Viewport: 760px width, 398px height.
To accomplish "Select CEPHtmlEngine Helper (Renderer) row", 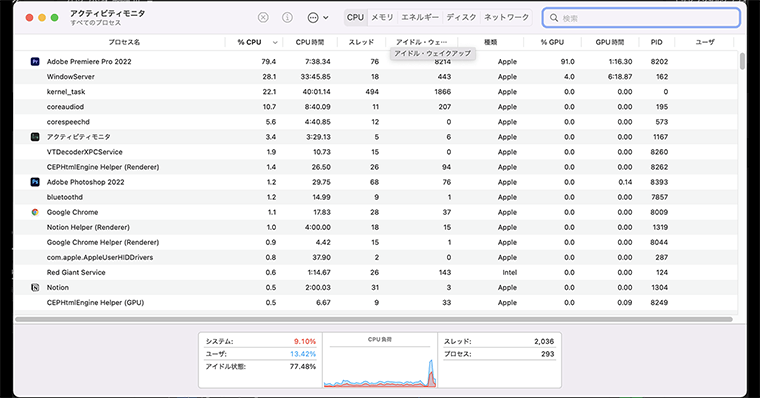I will tap(376, 167).
